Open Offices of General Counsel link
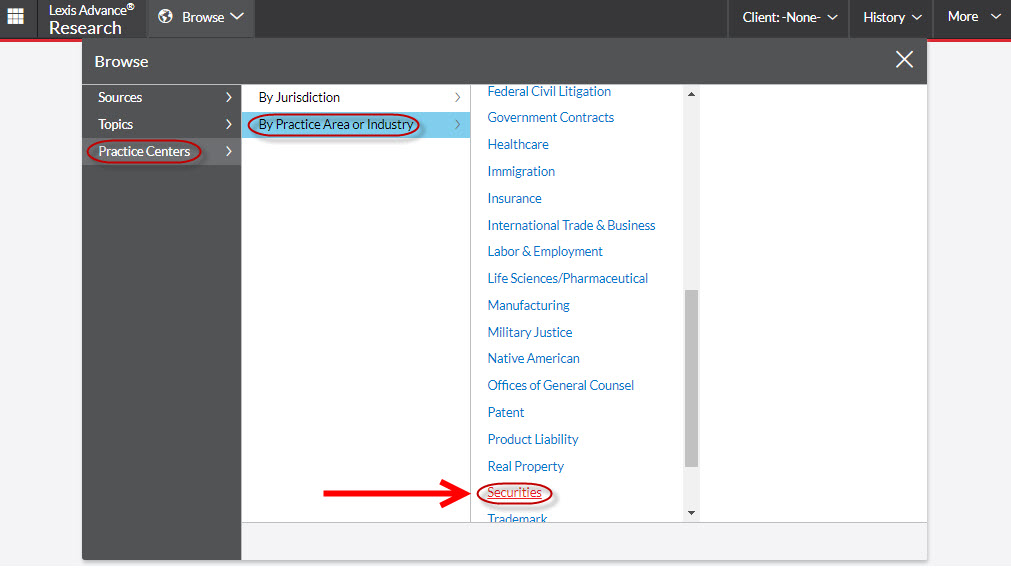The image size is (1011, 571). pyautogui.click(x=560, y=385)
